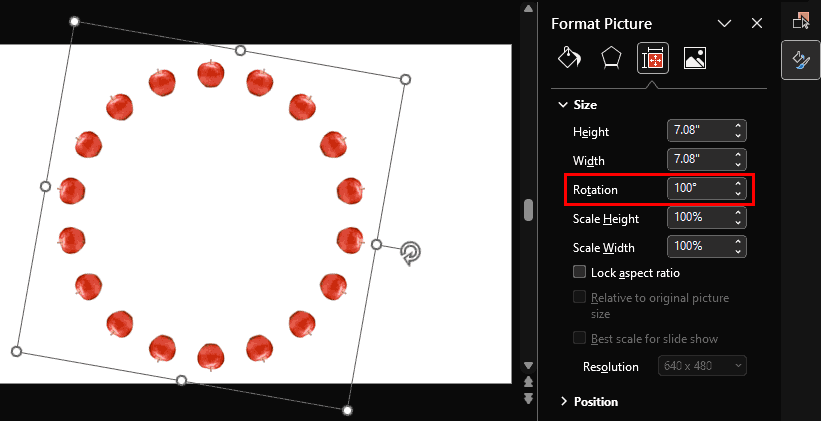Click the Scale Width input field
The image size is (821, 421).
pyautogui.click(x=697, y=246)
